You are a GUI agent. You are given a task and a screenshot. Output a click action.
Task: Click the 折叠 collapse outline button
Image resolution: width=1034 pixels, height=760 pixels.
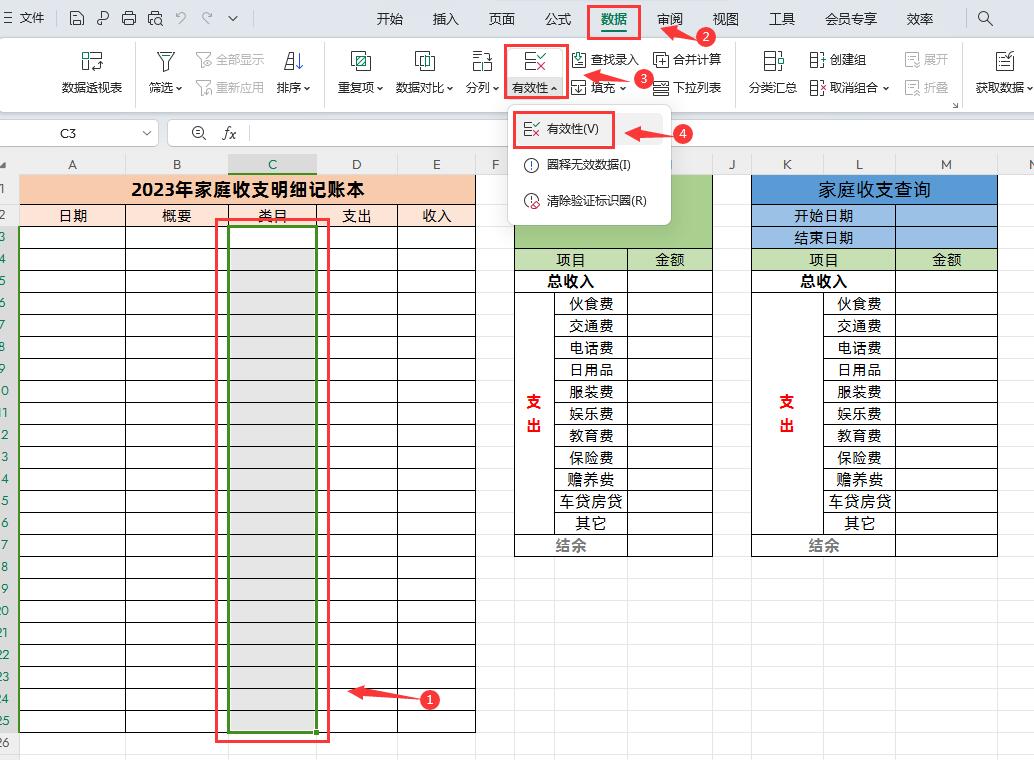click(x=927, y=88)
